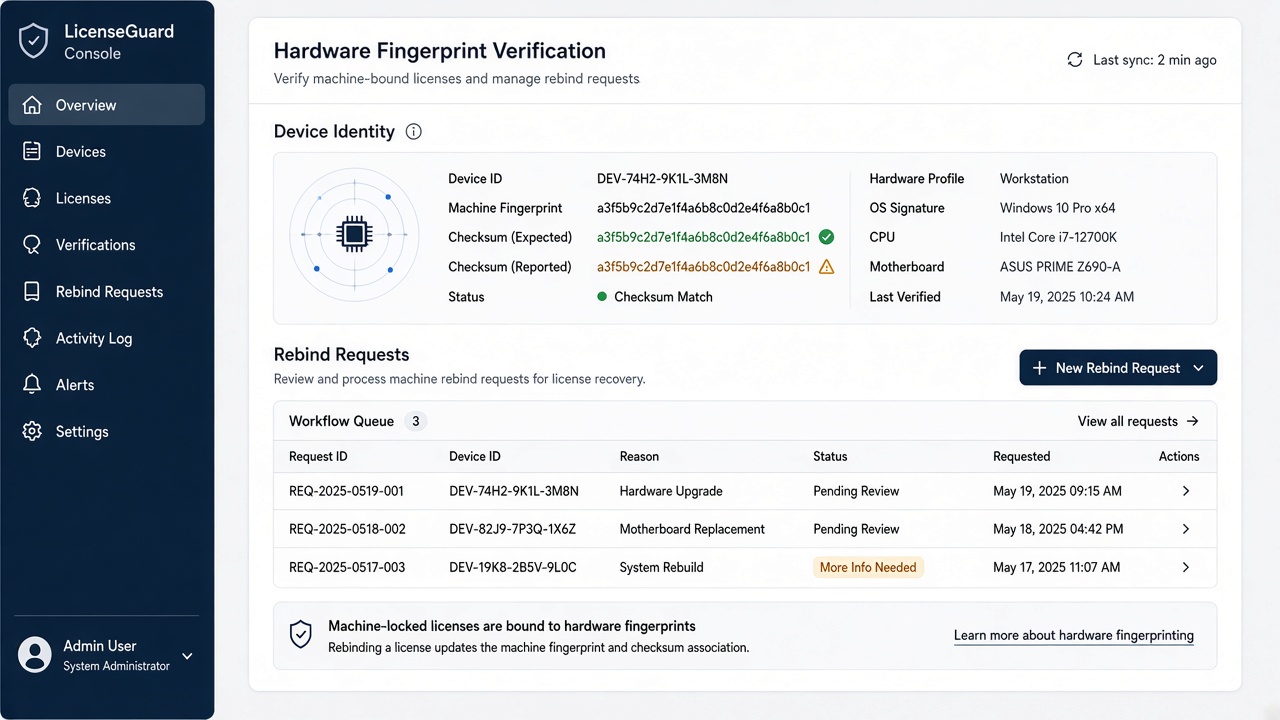The height and width of the screenshot is (720, 1280).
Task: Expand the Admin User account menu chevron
Action: (x=187, y=656)
